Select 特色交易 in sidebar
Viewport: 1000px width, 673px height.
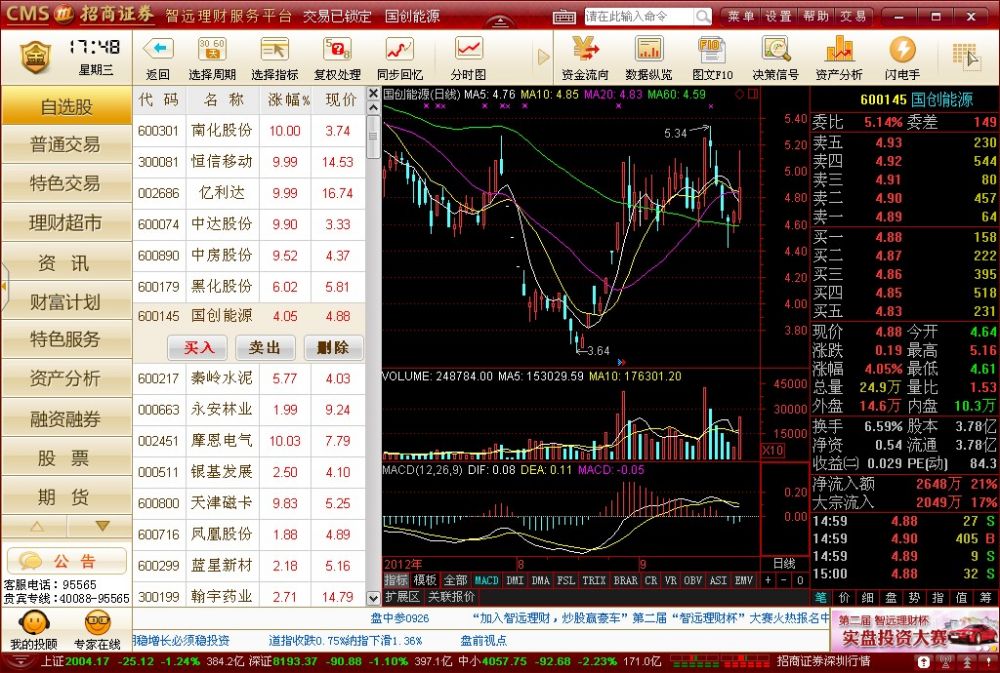66,184
